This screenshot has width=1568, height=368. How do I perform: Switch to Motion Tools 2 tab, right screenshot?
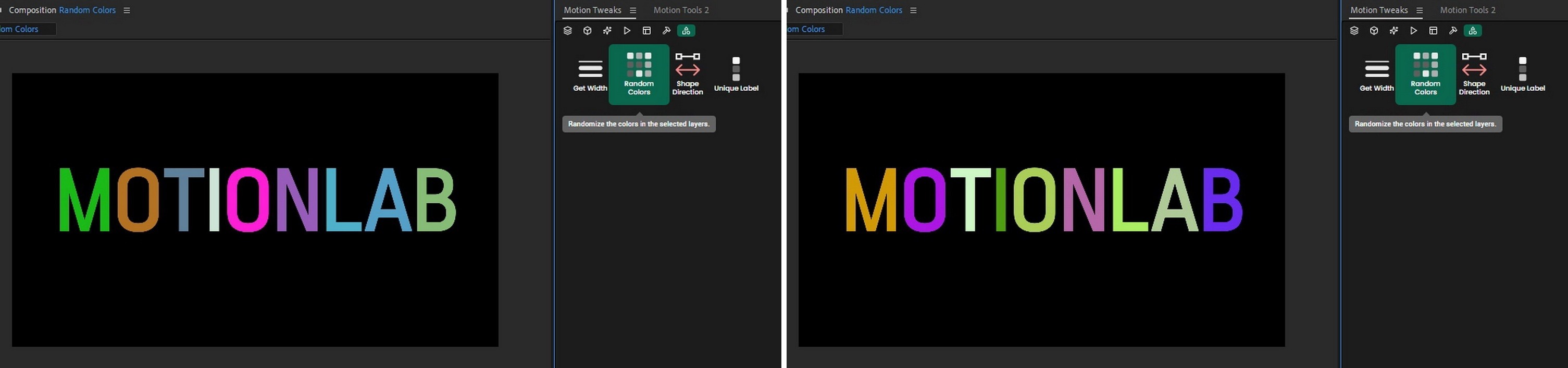pos(1467,10)
